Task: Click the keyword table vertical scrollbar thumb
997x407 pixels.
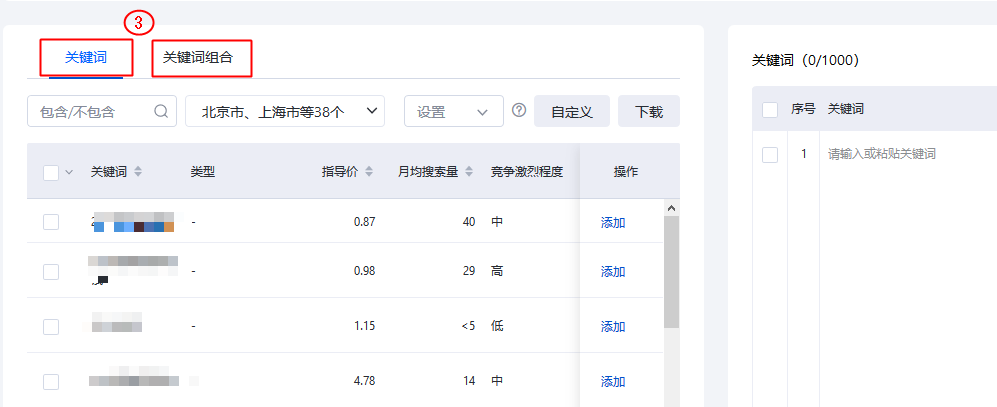Action: [671, 272]
